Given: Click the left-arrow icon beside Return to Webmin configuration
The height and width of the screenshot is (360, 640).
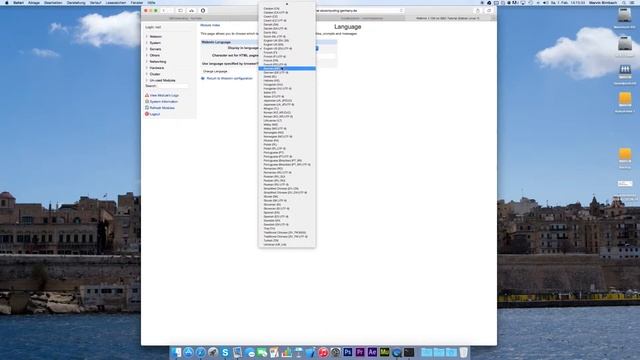Looking at the screenshot, I should [x=203, y=78].
